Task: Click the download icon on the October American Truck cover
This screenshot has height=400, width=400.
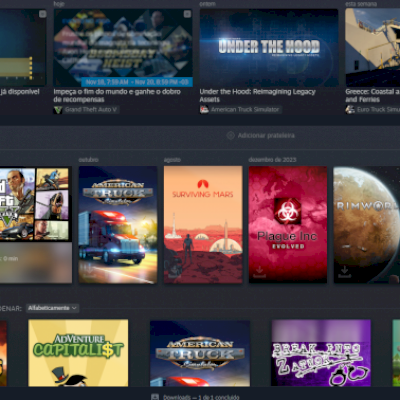Action: (x=89, y=272)
